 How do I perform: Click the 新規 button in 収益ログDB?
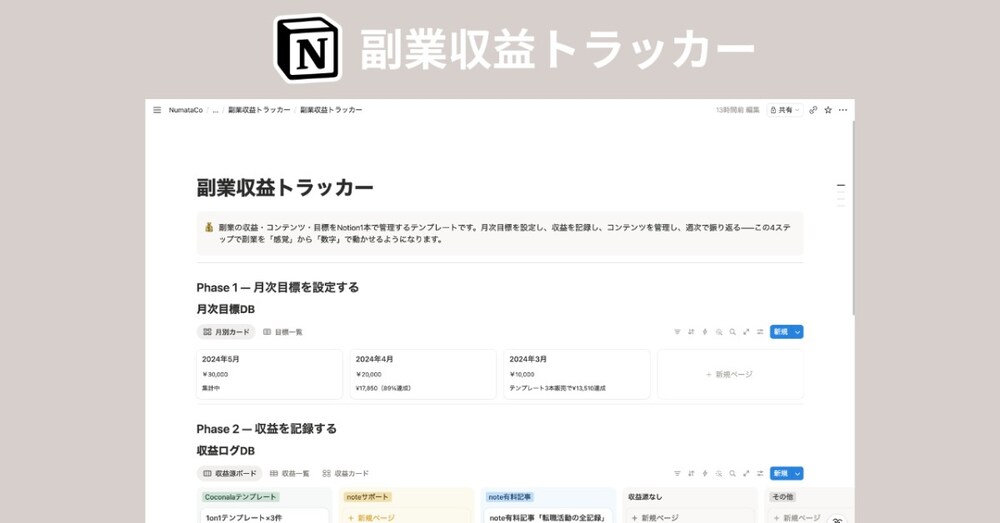[781, 473]
